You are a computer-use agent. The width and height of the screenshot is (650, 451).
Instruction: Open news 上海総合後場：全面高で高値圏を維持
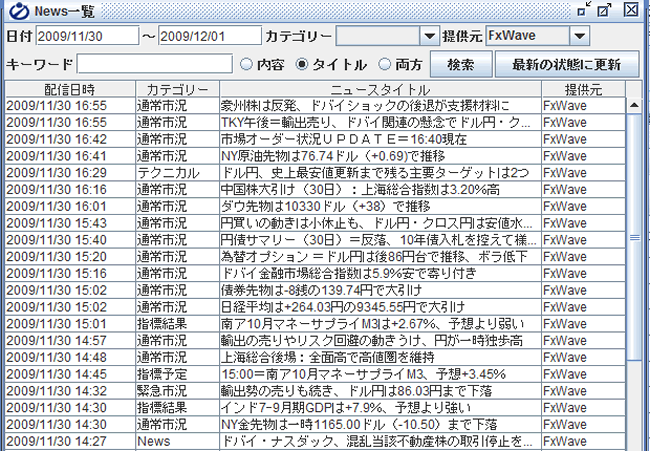(380, 358)
